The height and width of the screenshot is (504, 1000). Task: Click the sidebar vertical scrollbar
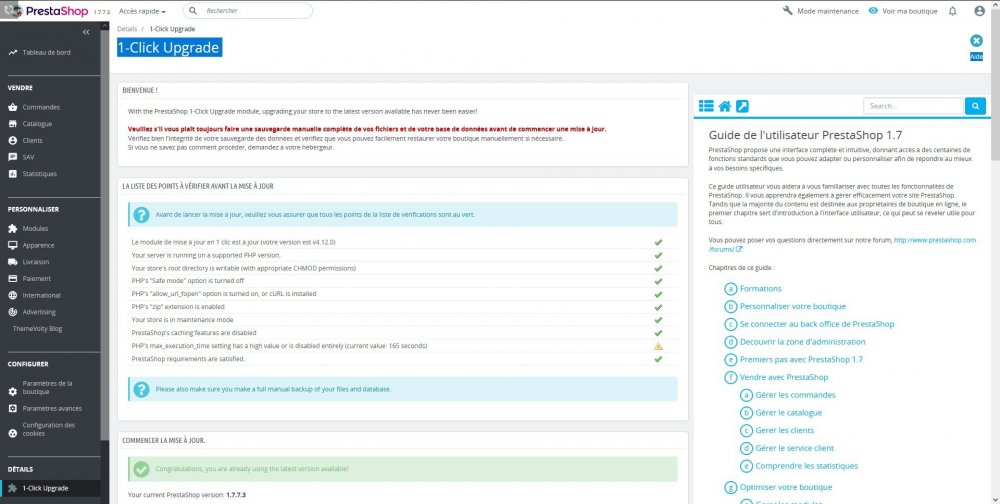coord(105,236)
